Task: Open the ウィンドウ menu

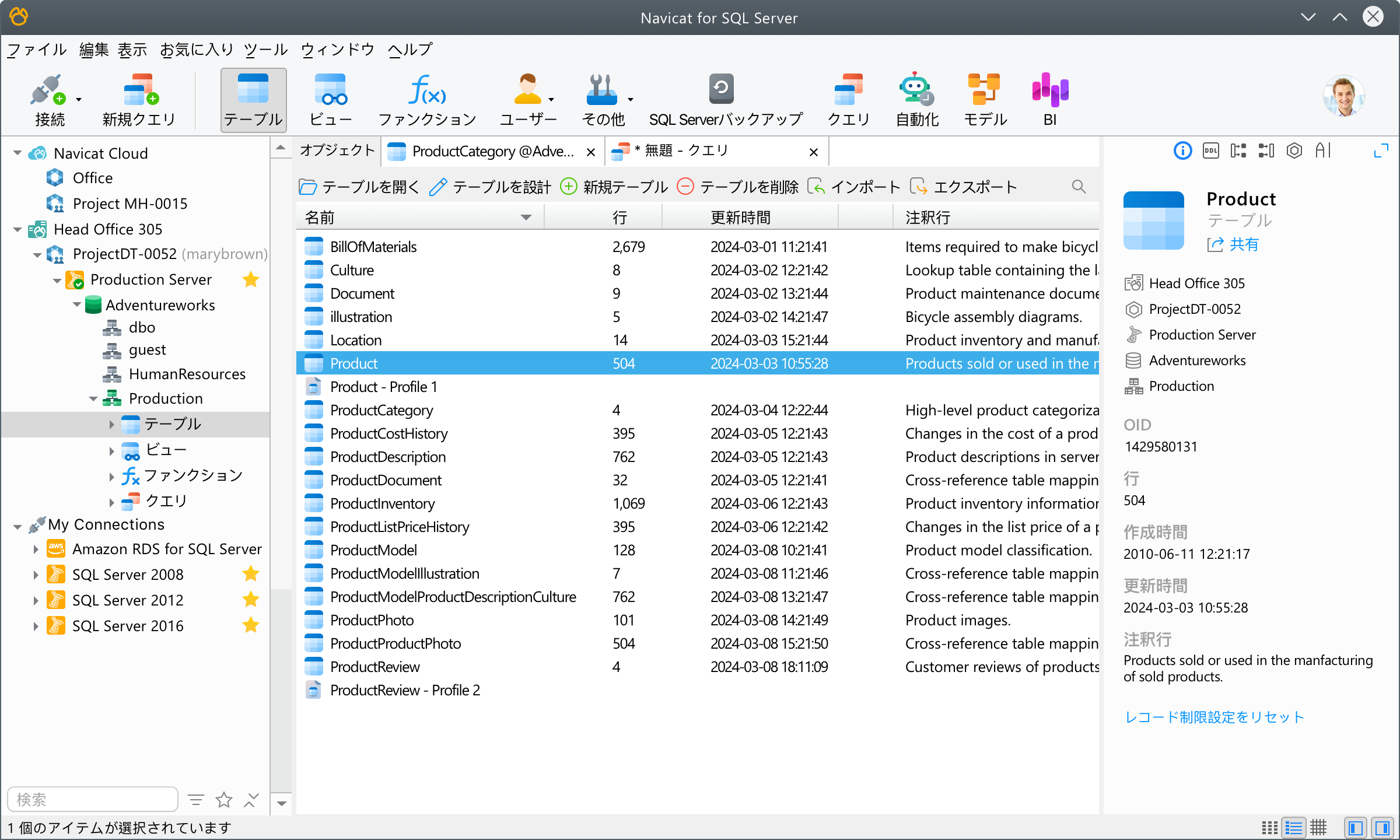Action: pyautogui.click(x=337, y=50)
